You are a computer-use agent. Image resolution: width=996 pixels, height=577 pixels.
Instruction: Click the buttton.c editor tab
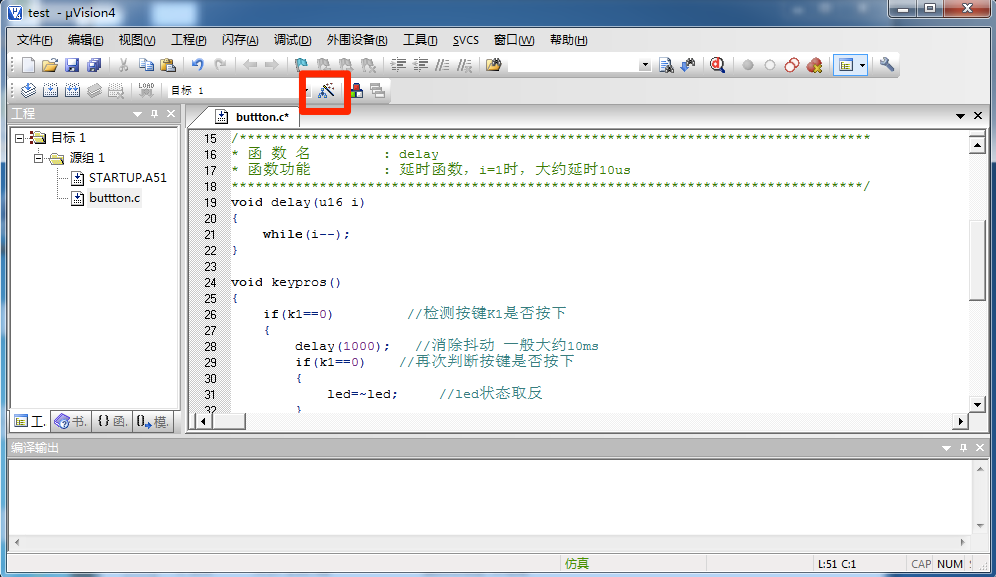262,116
